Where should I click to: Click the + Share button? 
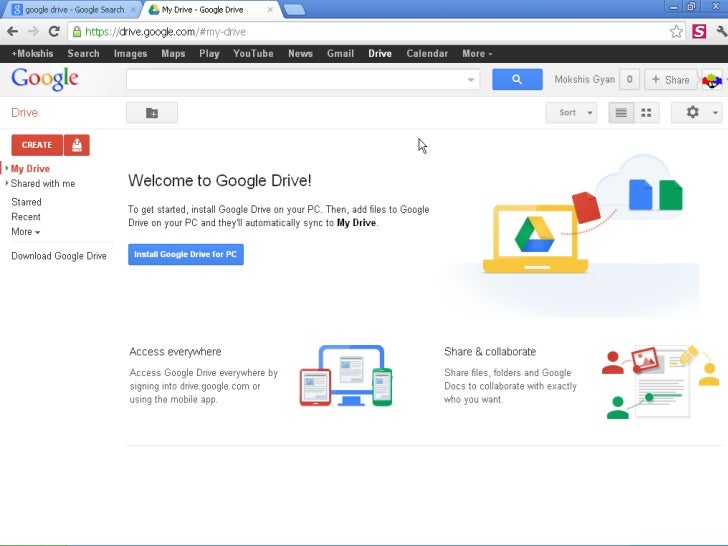pos(670,80)
